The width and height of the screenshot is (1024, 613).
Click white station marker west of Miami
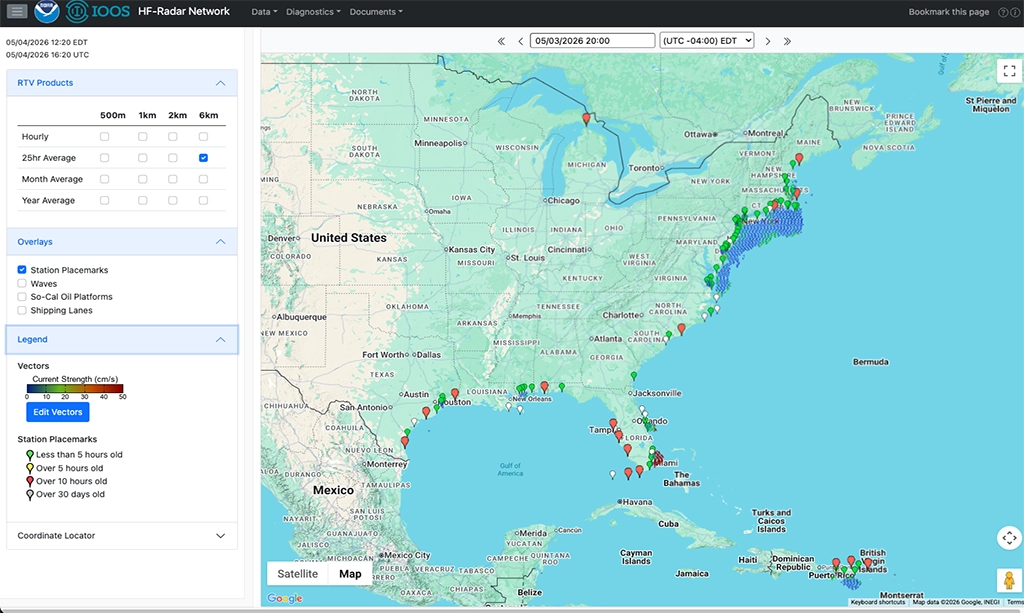pos(613,475)
